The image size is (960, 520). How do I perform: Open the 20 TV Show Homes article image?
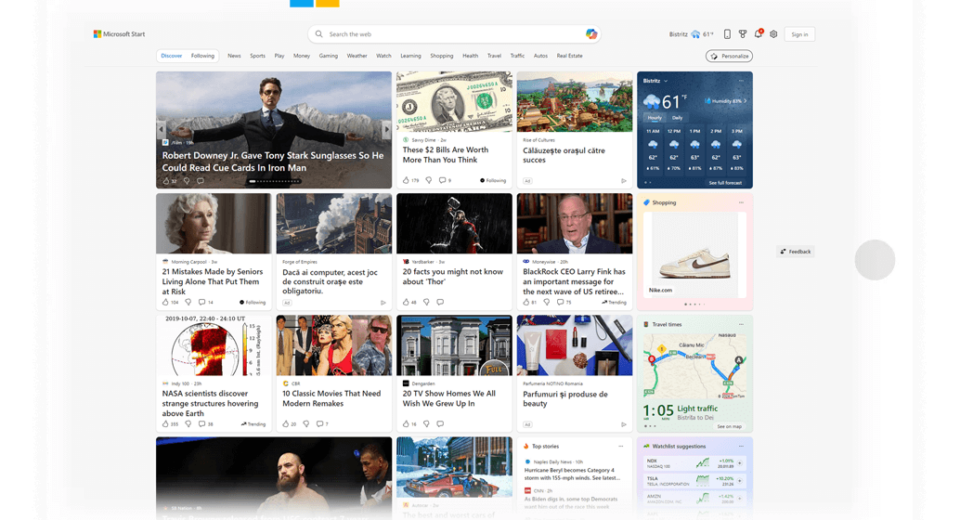pos(454,345)
